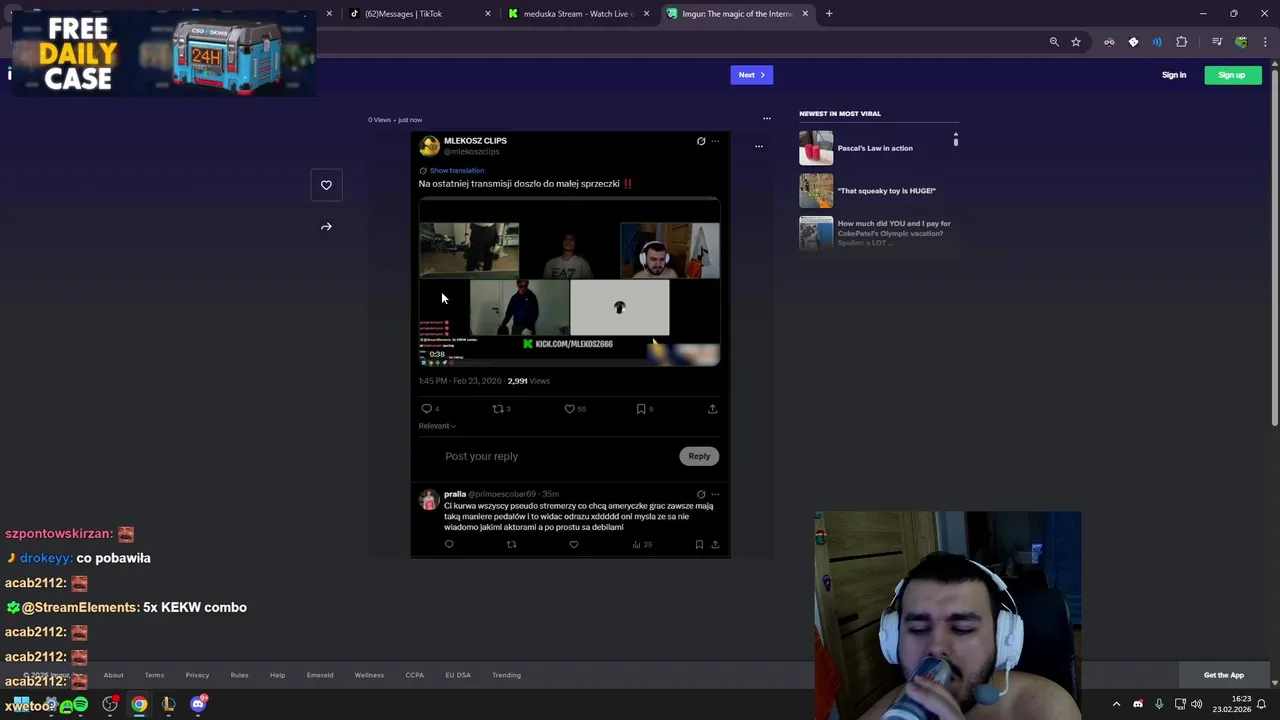Open Pascal's Law in action post

click(x=875, y=148)
